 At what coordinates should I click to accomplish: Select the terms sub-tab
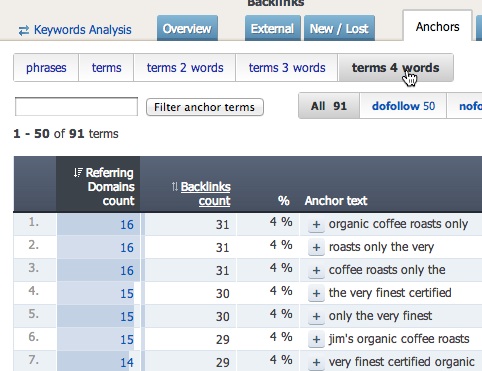pyautogui.click(x=106, y=68)
